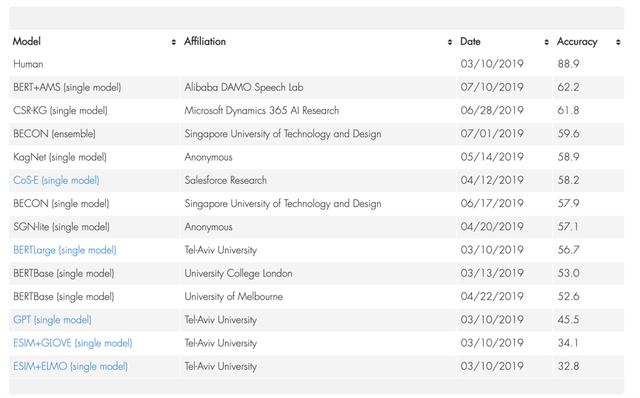This screenshot has height=398, width=640.
Task: Click BERT+AMS (single model) cell
Action: (x=67, y=87)
